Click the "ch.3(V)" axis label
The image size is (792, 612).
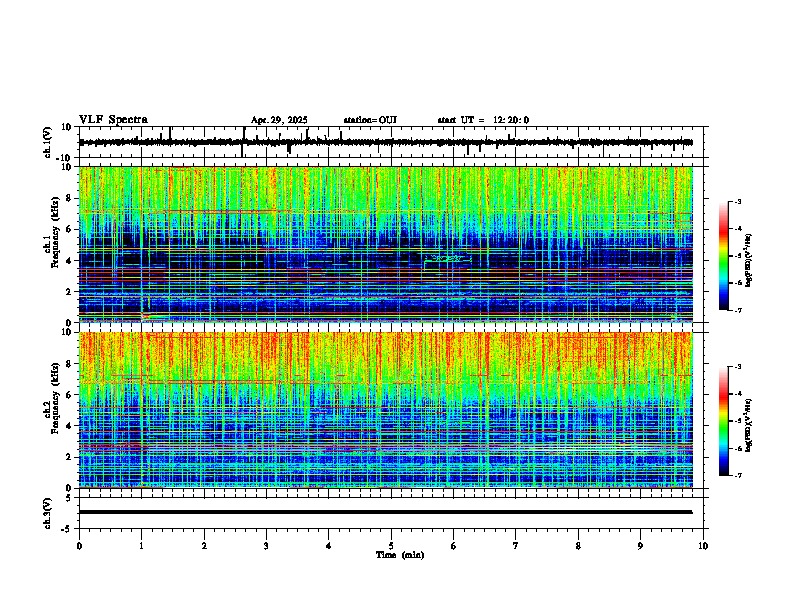(x=48, y=513)
